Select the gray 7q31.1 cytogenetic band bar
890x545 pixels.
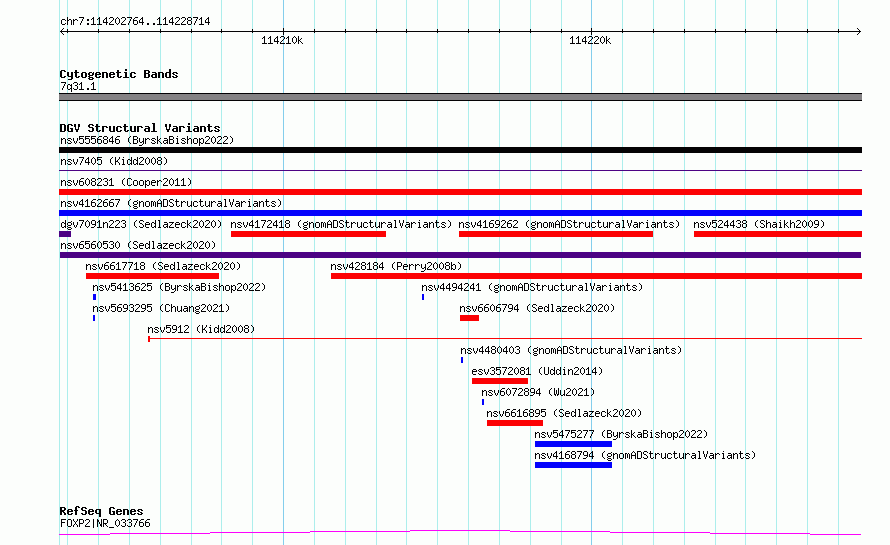tap(460, 97)
